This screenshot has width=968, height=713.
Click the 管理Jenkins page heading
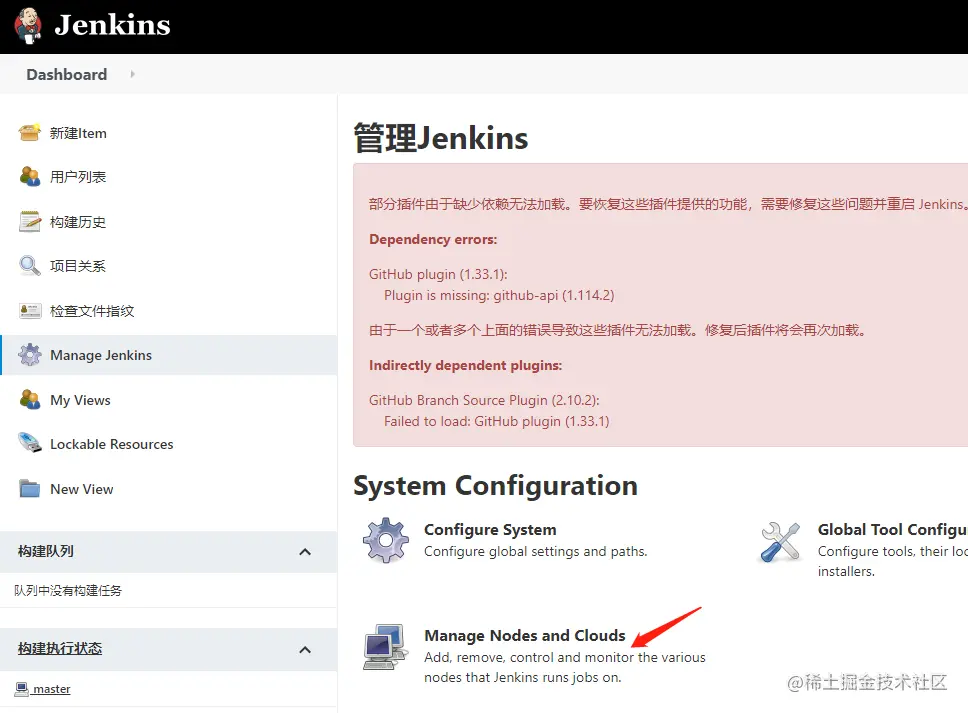click(441, 138)
